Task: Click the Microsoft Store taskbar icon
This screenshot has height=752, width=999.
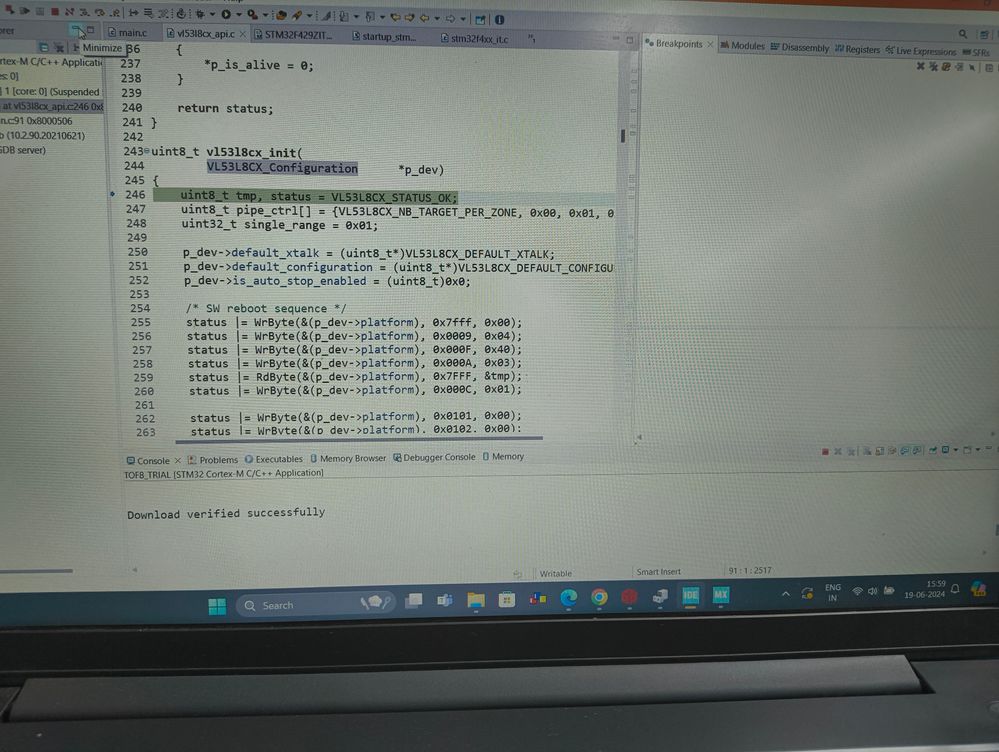Action: (507, 599)
